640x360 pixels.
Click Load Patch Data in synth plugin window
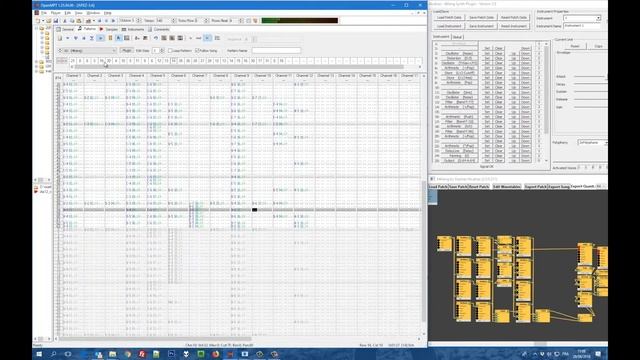click(x=449, y=18)
